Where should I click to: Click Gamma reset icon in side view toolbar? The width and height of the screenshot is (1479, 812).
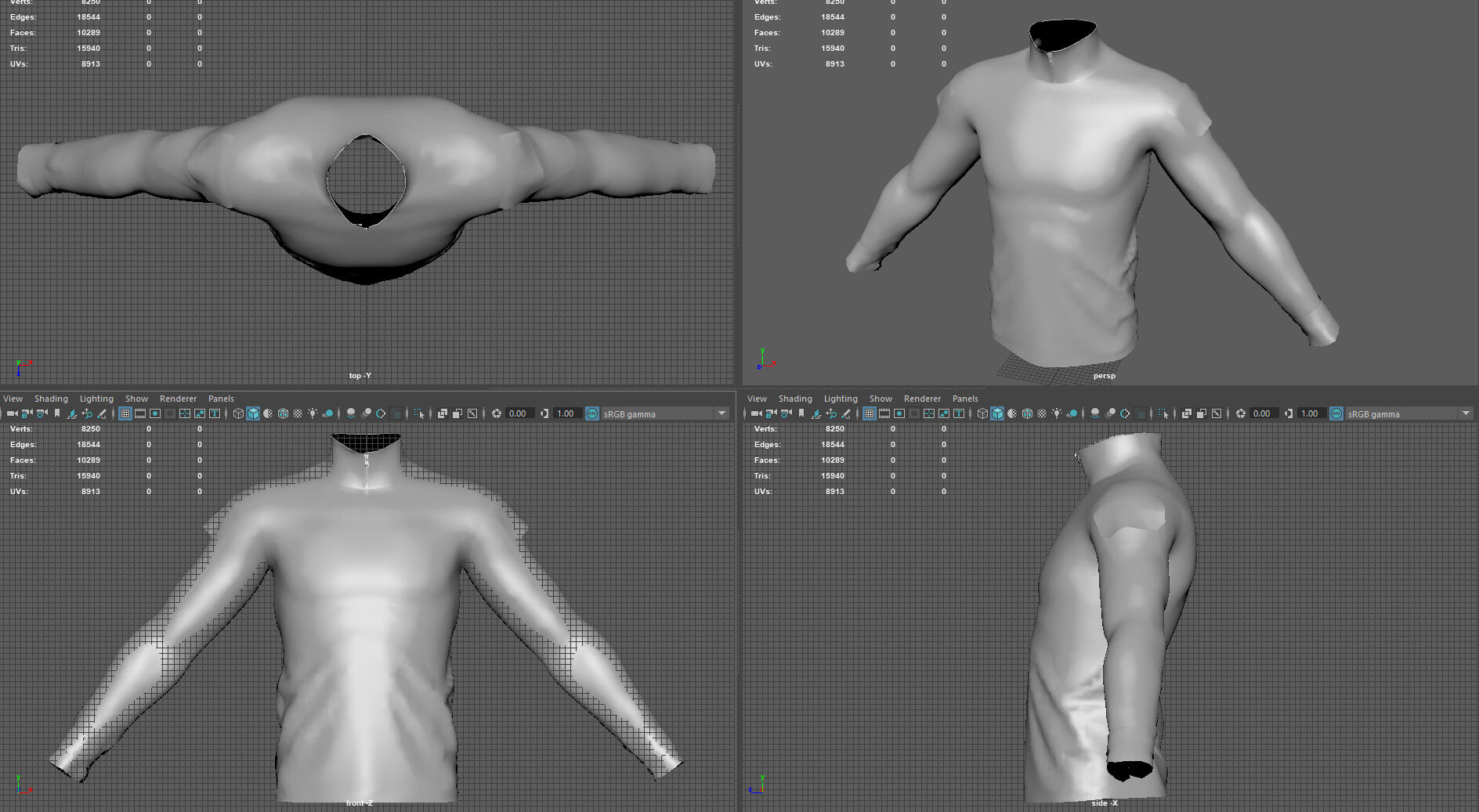coord(1289,413)
